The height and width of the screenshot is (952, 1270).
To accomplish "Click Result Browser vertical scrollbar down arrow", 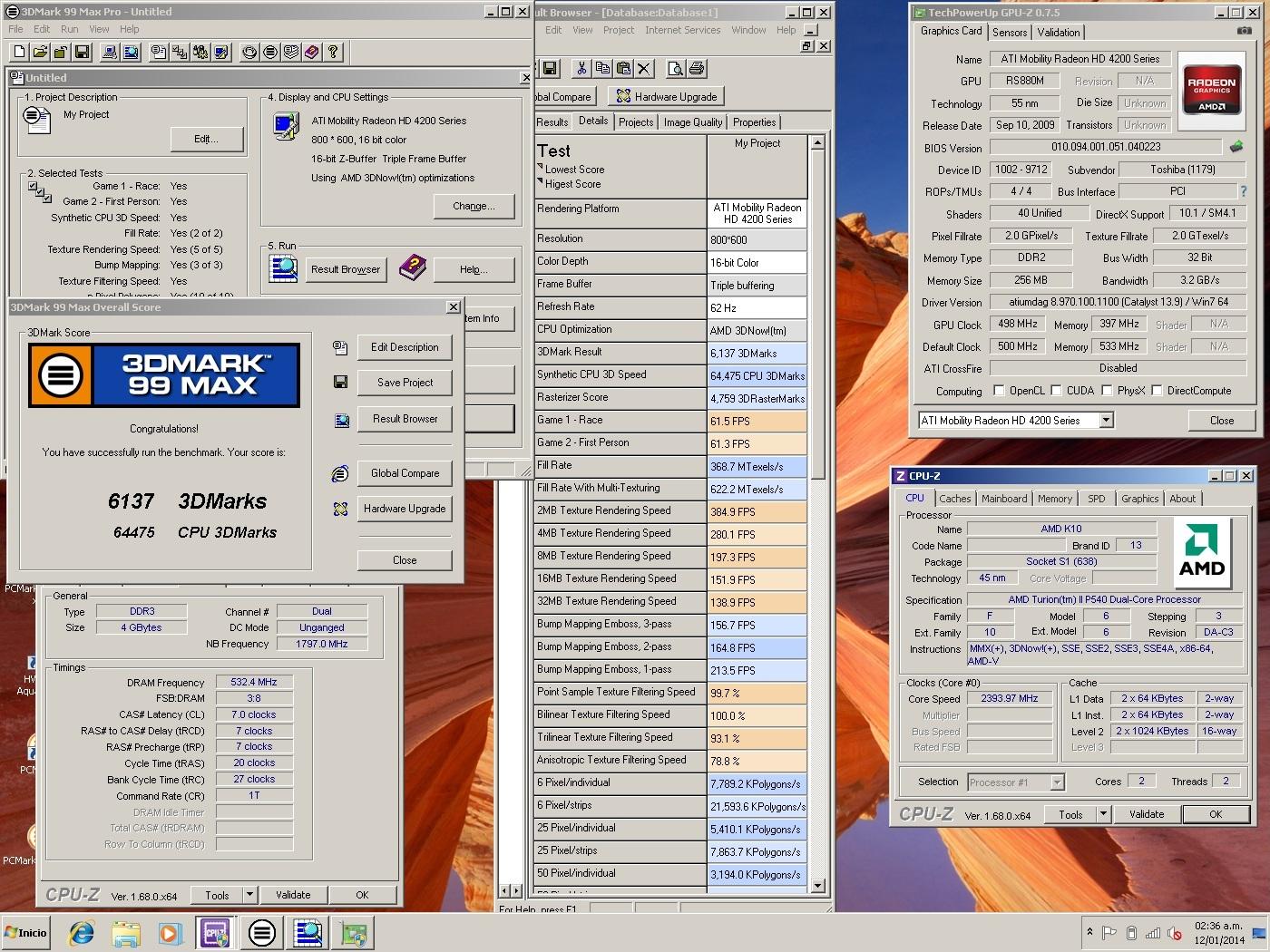I will [817, 886].
